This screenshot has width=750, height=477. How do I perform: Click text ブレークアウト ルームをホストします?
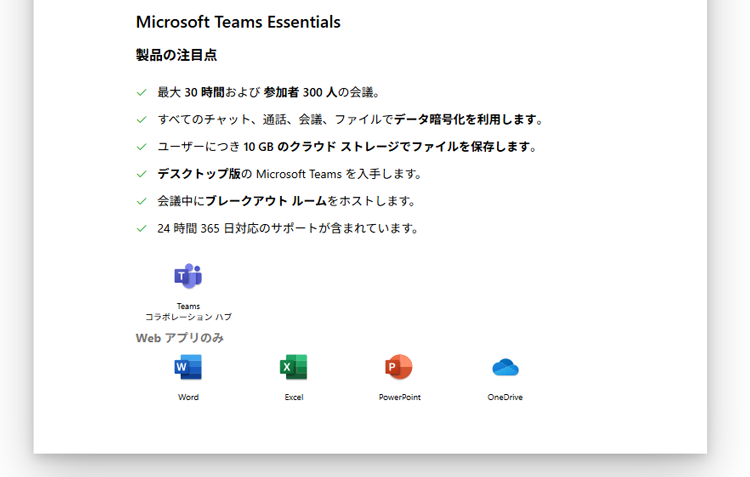286,201
